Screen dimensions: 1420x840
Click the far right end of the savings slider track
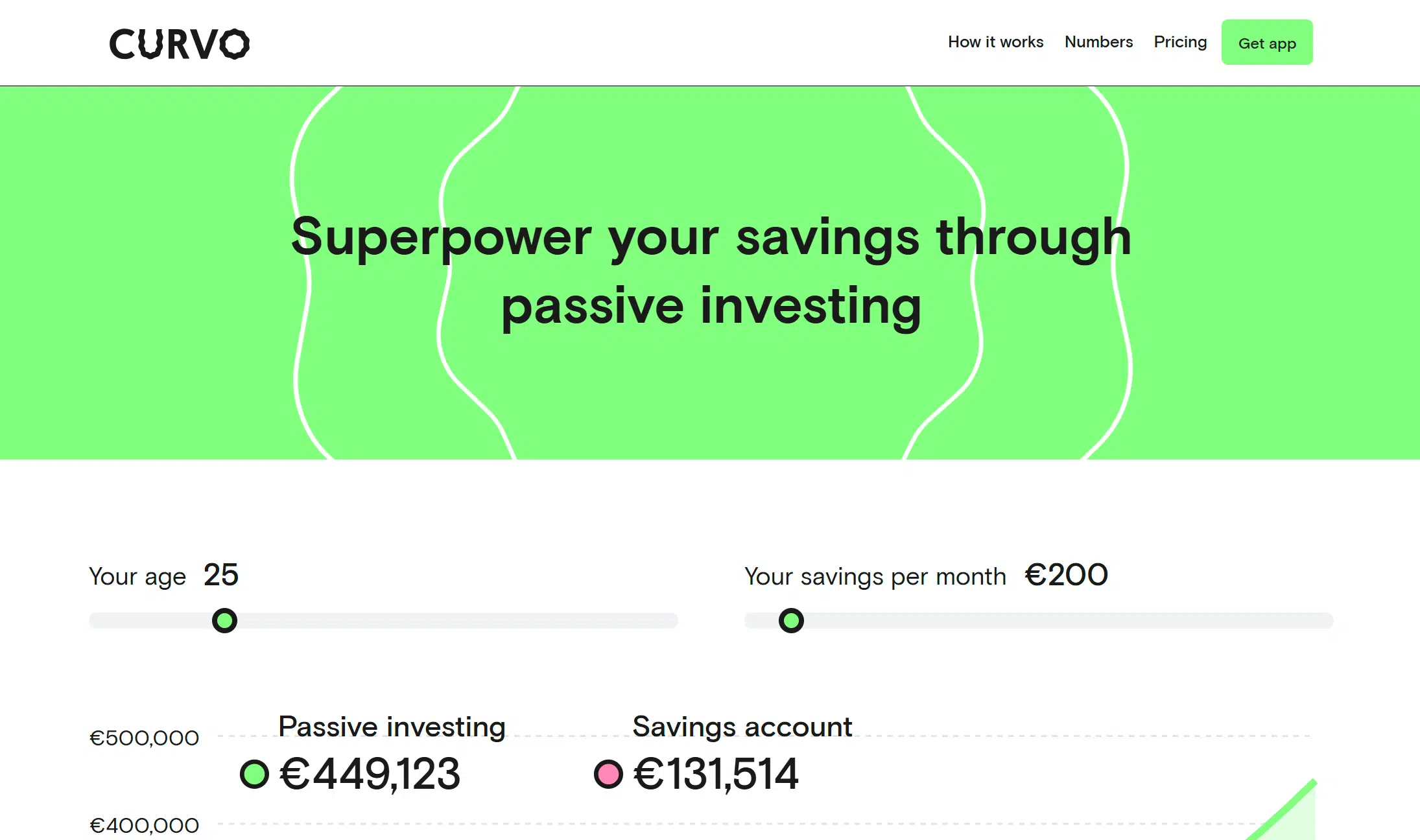(x=1328, y=621)
